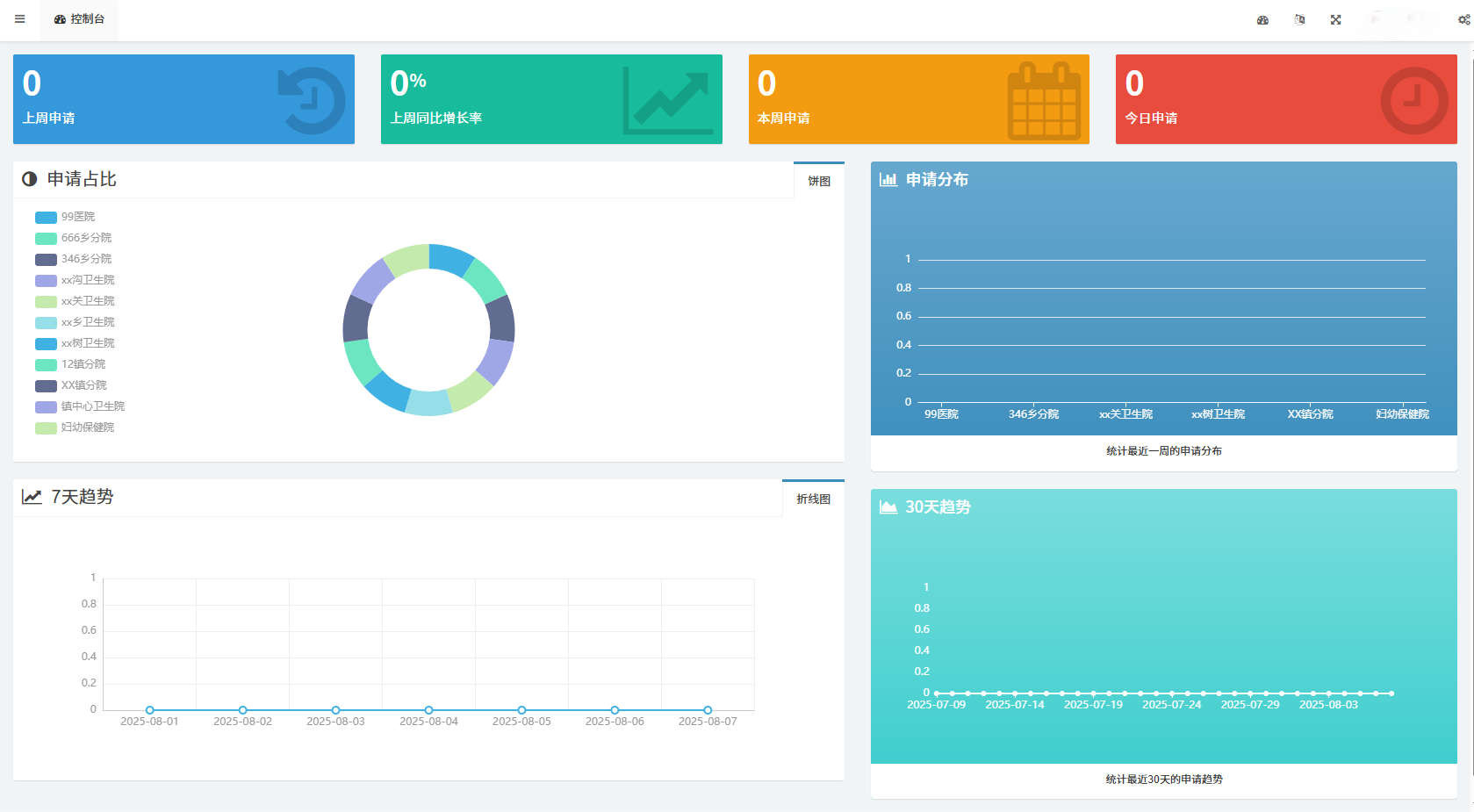Click the 镇中心卫生院 legend color swatch
1474x812 pixels.
coord(46,407)
